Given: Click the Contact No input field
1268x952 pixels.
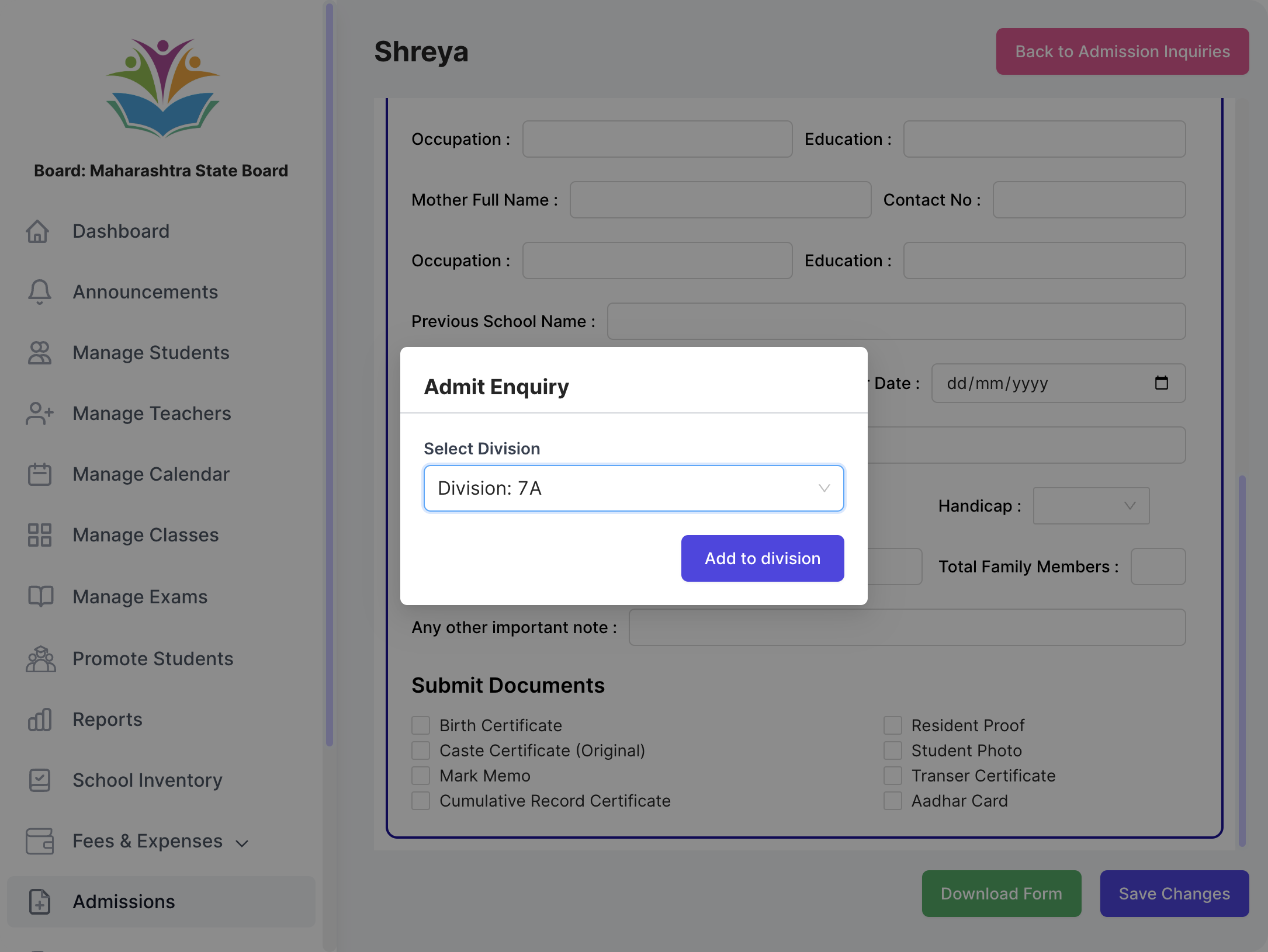Looking at the screenshot, I should (1089, 200).
